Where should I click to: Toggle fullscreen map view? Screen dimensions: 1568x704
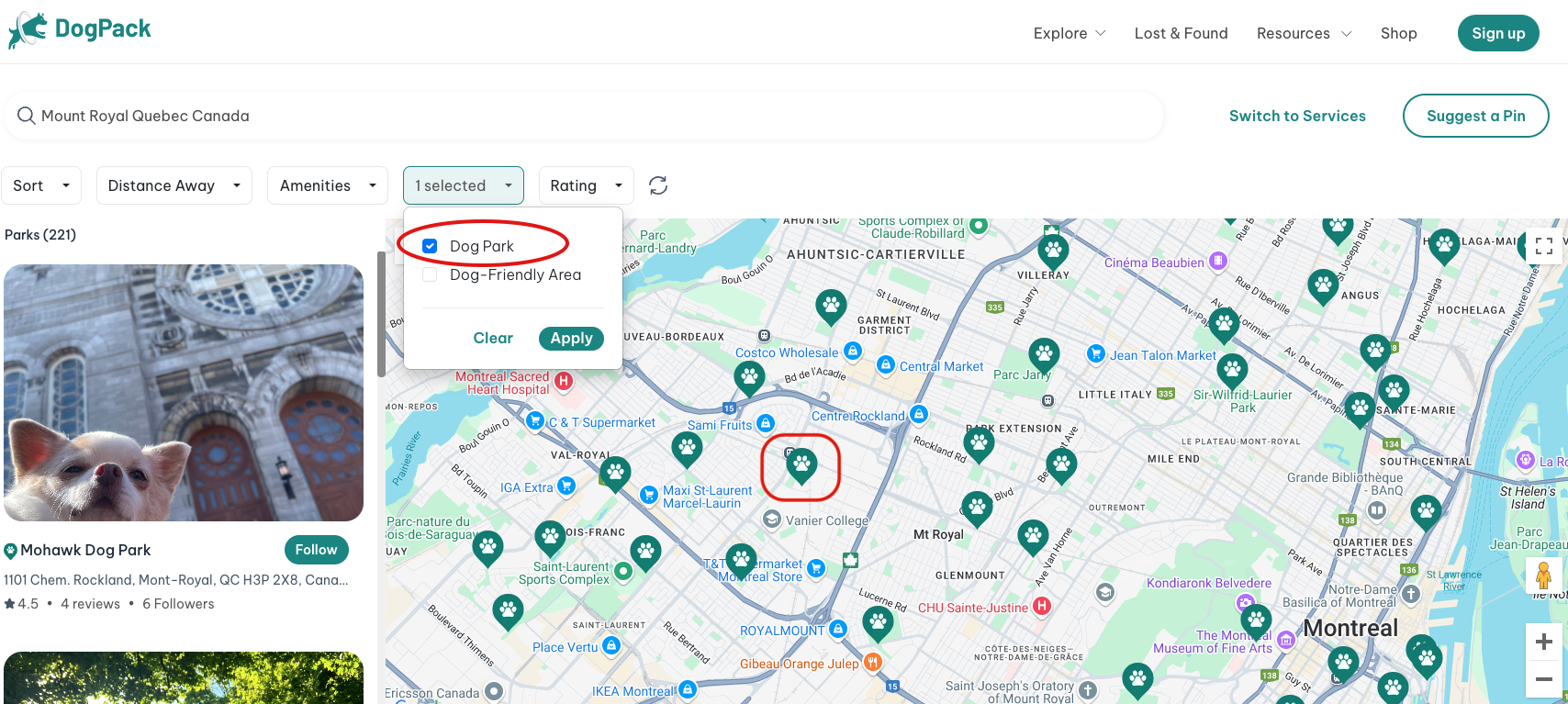[1543, 246]
